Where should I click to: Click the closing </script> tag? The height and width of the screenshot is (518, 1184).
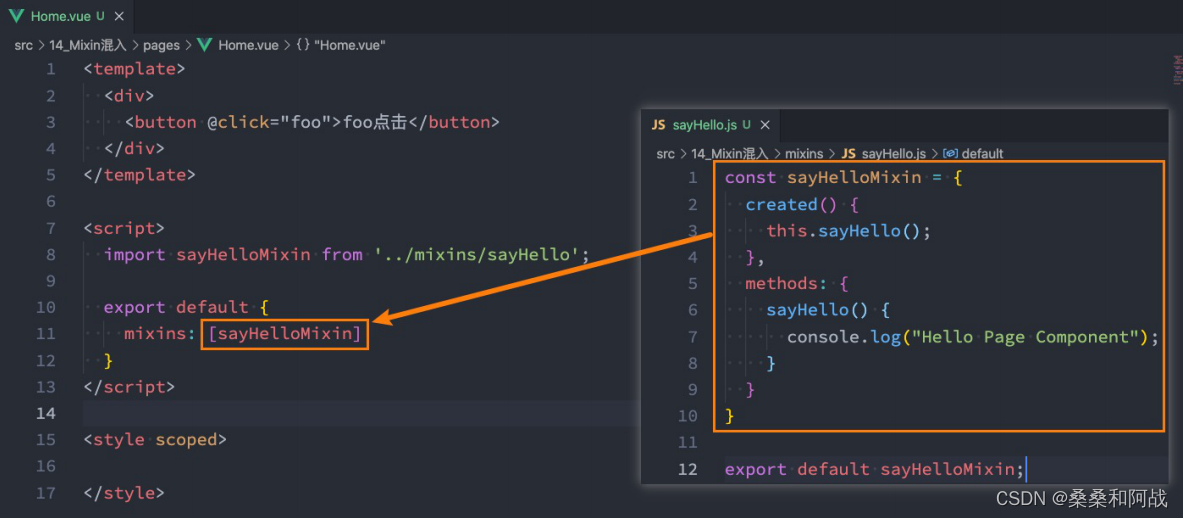129,387
